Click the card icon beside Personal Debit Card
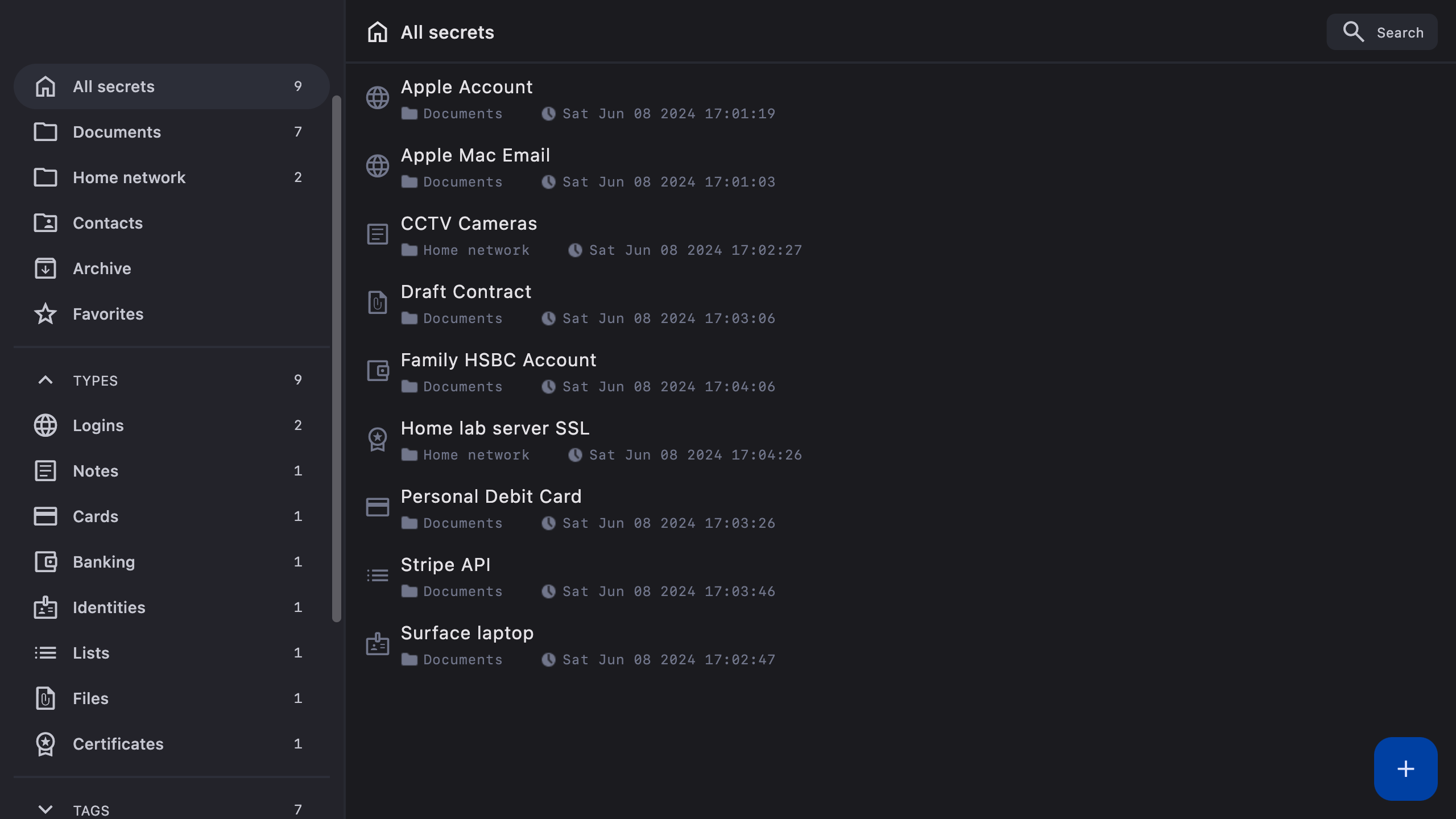Viewport: 1456px width, 819px height. (x=378, y=507)
